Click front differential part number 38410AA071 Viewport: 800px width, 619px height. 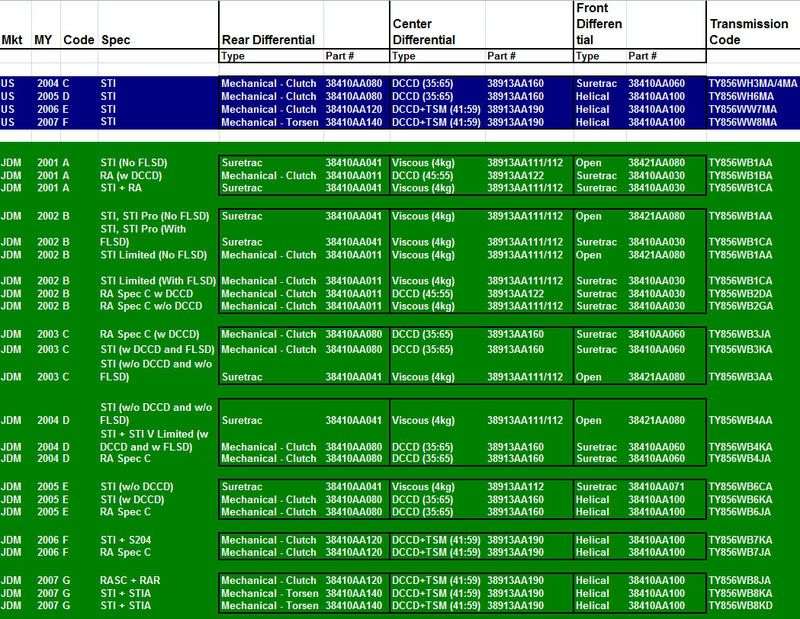pos(656,485)
